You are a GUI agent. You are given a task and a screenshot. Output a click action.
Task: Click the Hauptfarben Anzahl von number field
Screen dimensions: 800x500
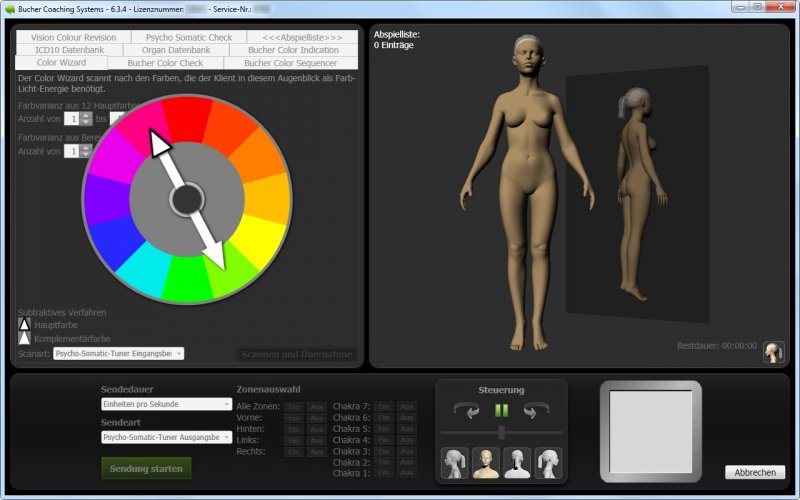pyautogui.click(x=72, y=119)
